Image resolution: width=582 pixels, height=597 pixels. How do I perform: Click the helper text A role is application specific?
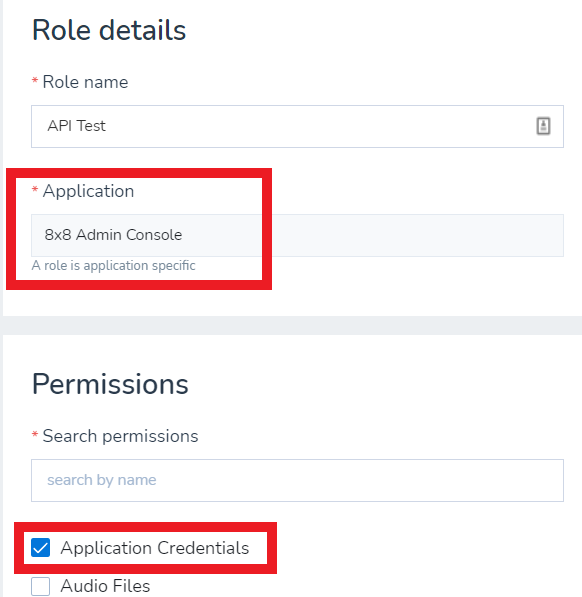(113, 265)
